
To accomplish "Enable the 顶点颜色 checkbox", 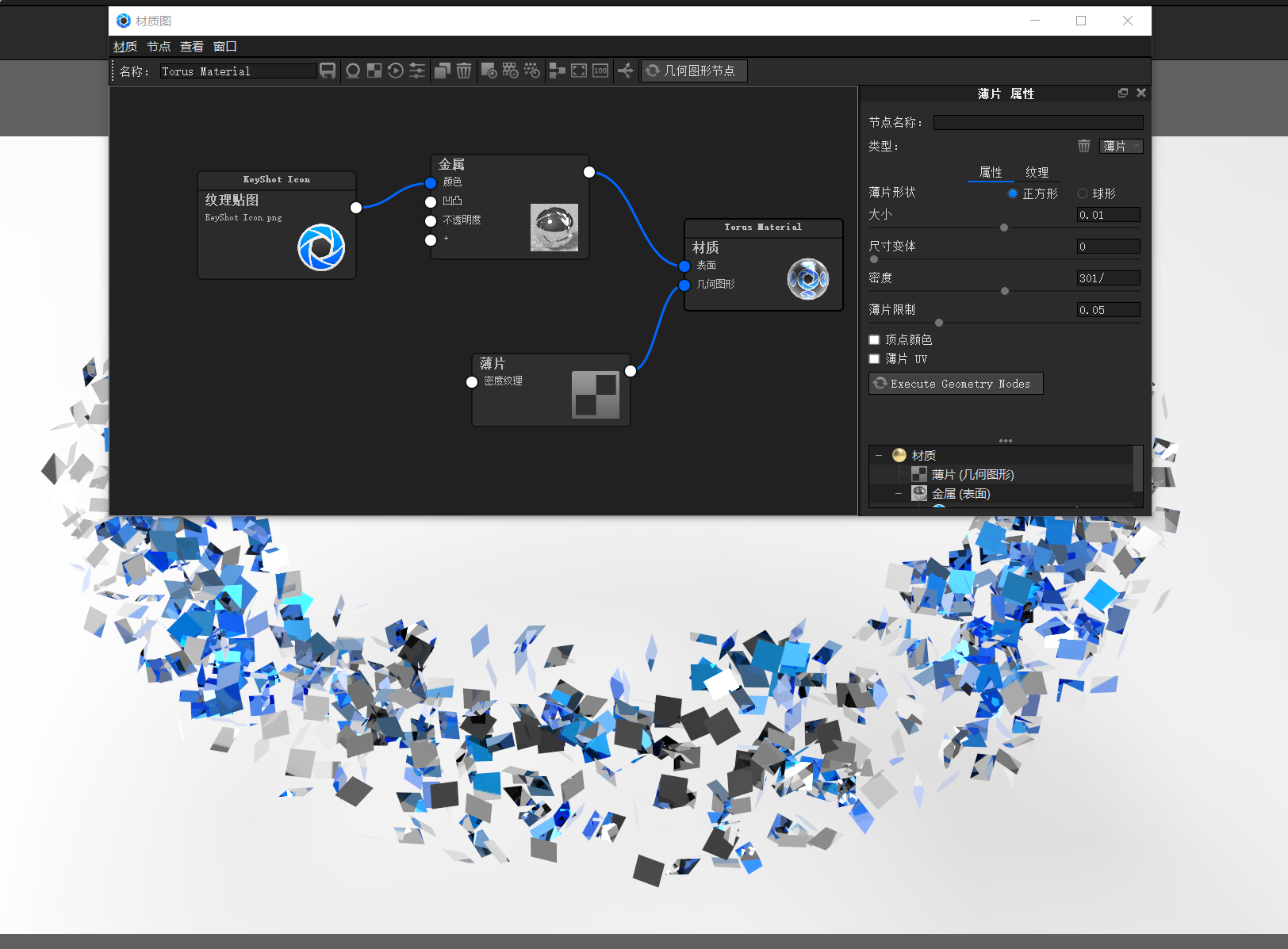I will pyautogui.click(x=874, y=340).
